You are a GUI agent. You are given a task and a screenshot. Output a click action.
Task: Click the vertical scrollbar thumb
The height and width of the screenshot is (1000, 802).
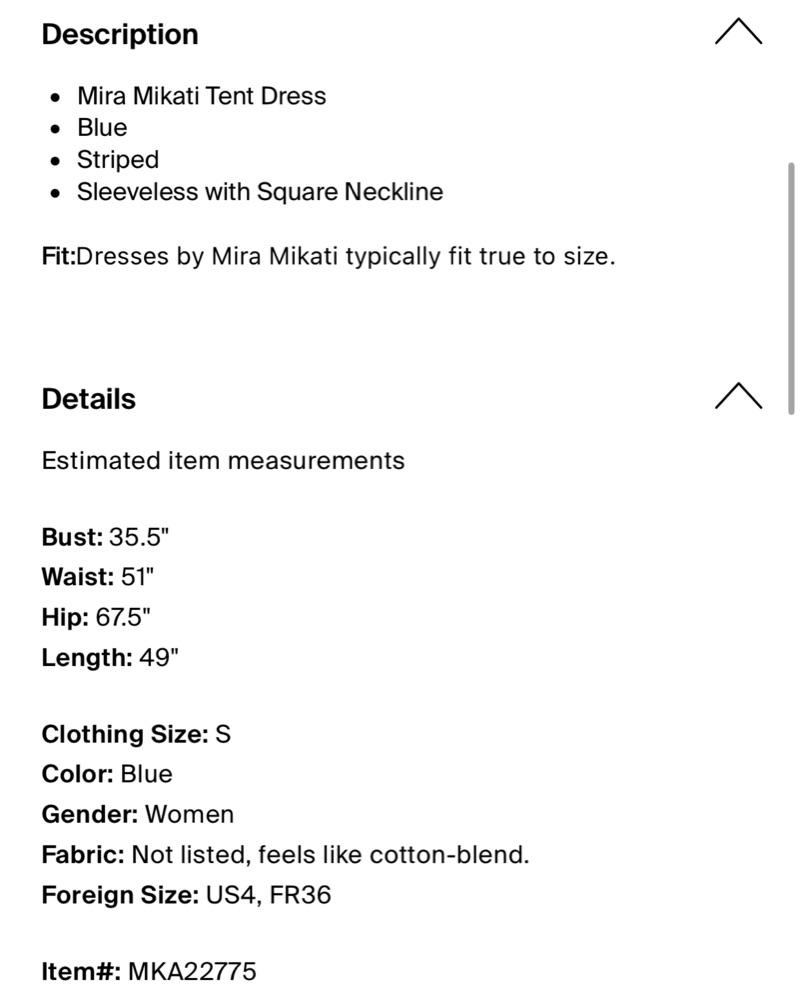tap(791, 288)
